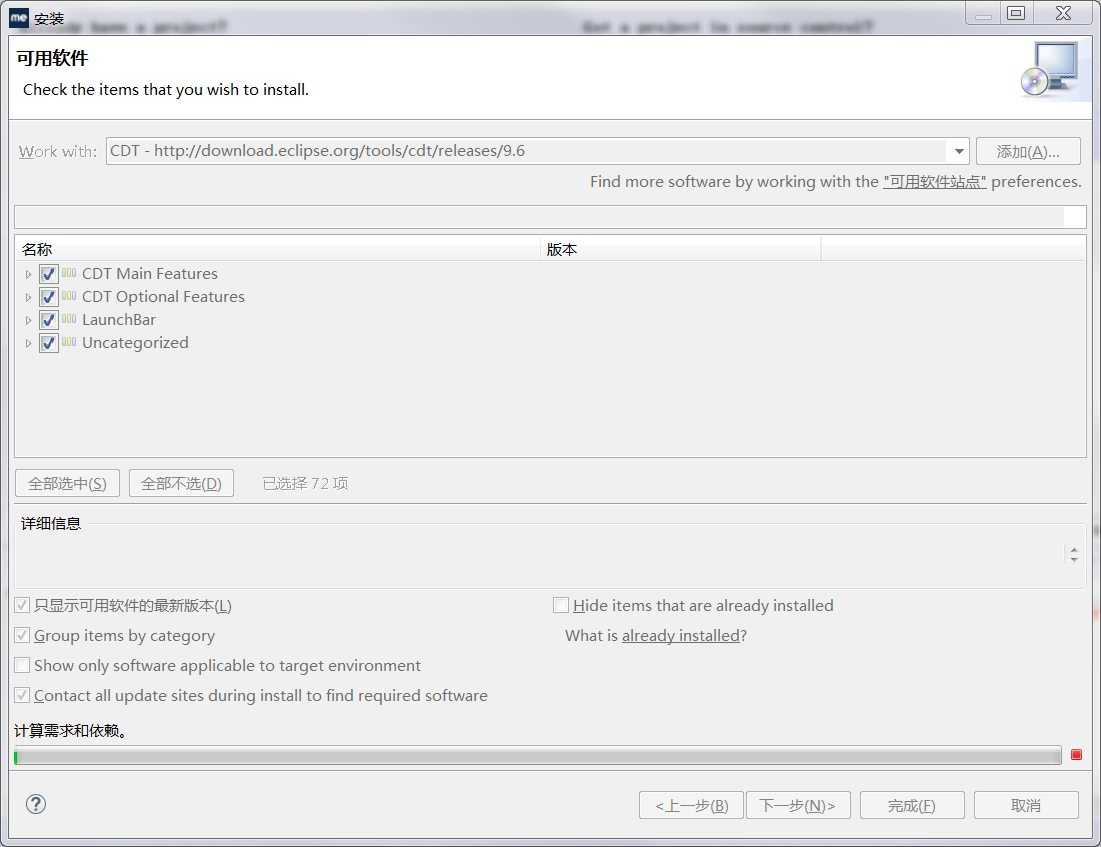Viewport: 1101px width, 847px height.
Task: Expand the LaunchBar tree node
Action: (28, 319)
